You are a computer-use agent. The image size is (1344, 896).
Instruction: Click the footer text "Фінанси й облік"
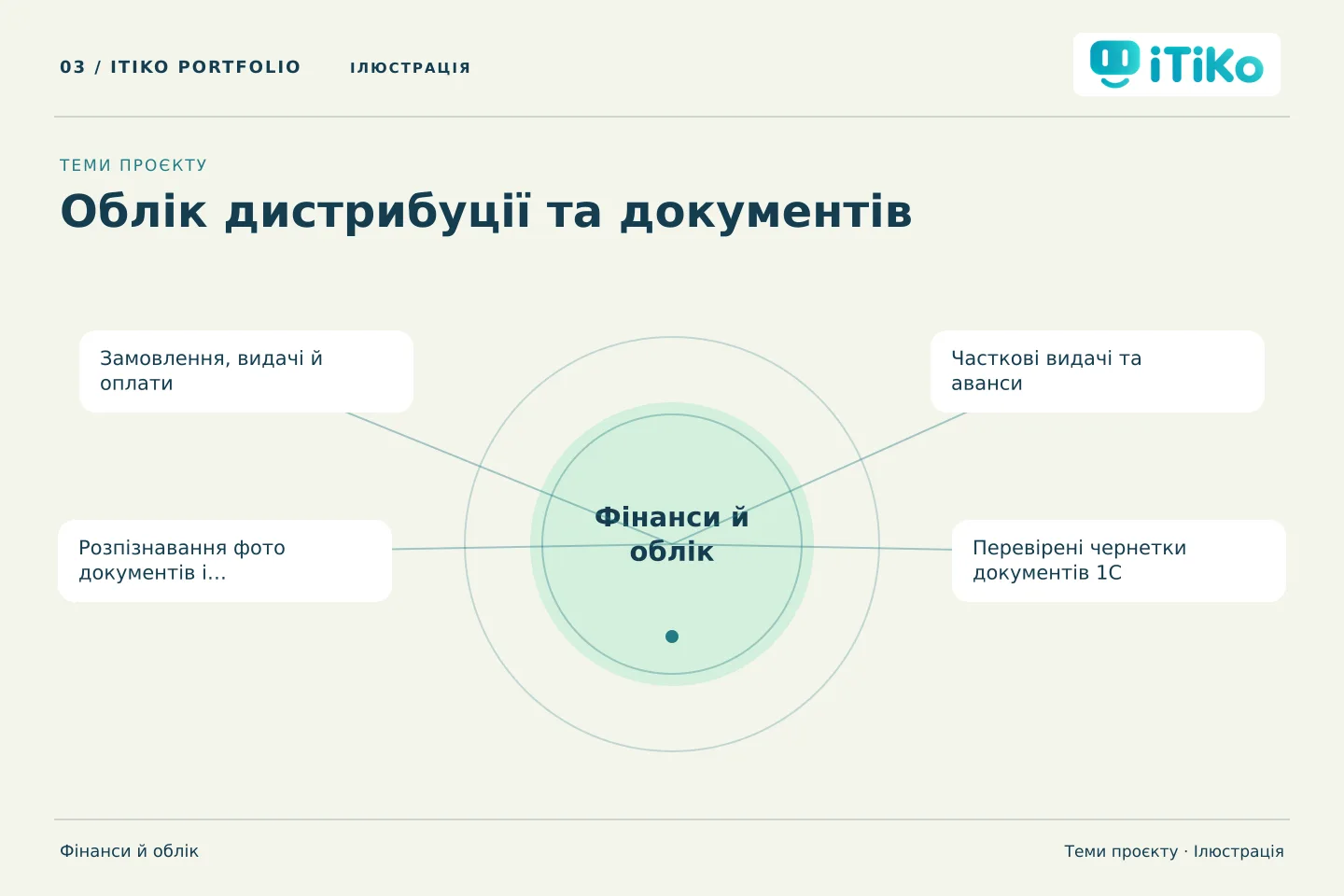130,851
